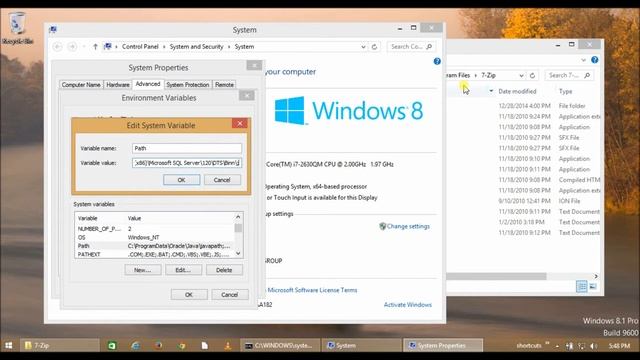The image size is (640, 360).
Task: Select PATHEXT row in System variables
Action: [155, 254]
